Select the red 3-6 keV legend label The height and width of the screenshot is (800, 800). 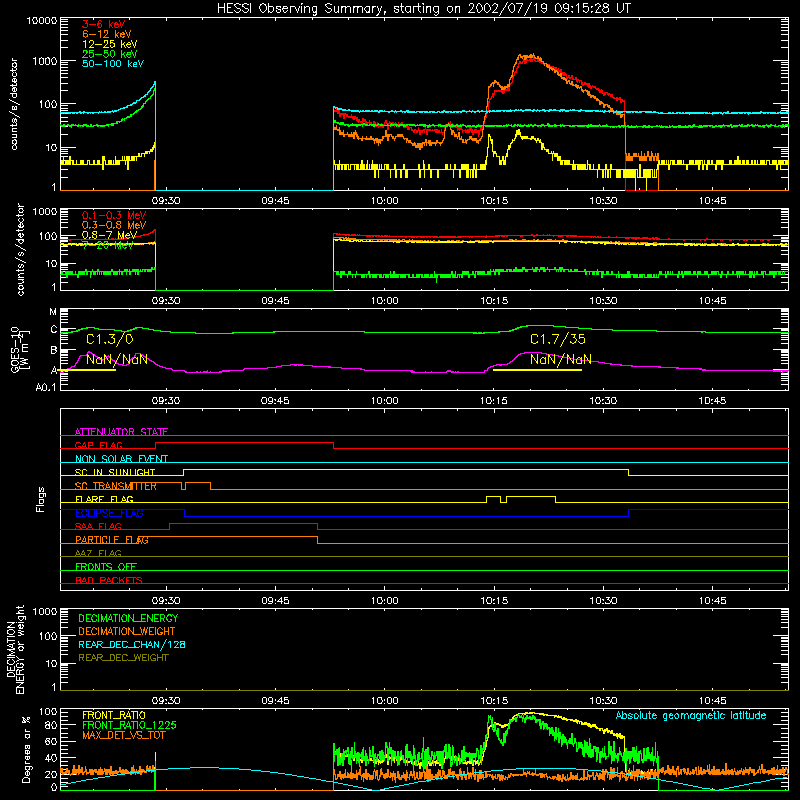[x=103, y=24]
